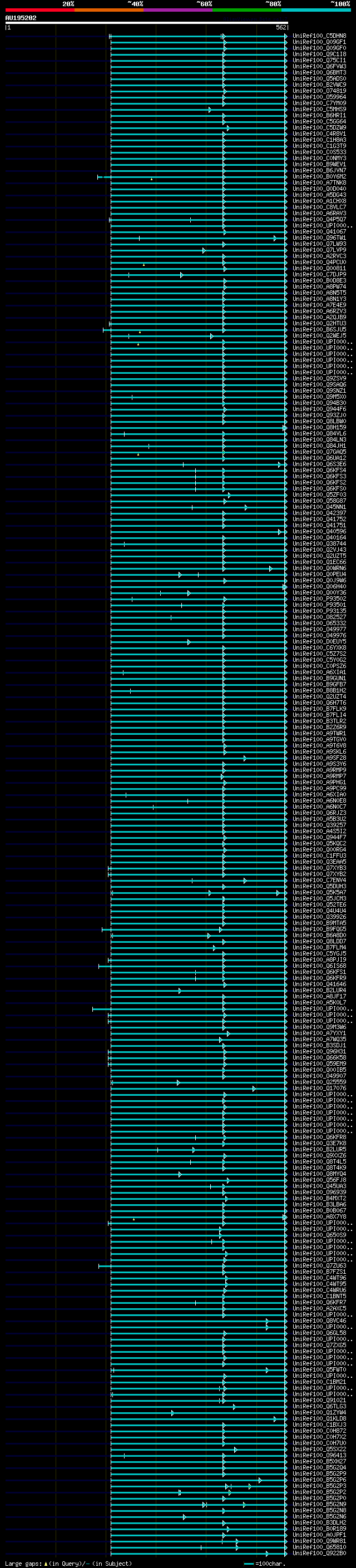
Task: Select the UniRef100_C6YXK8 label
Action: click(x=319, y=647)
